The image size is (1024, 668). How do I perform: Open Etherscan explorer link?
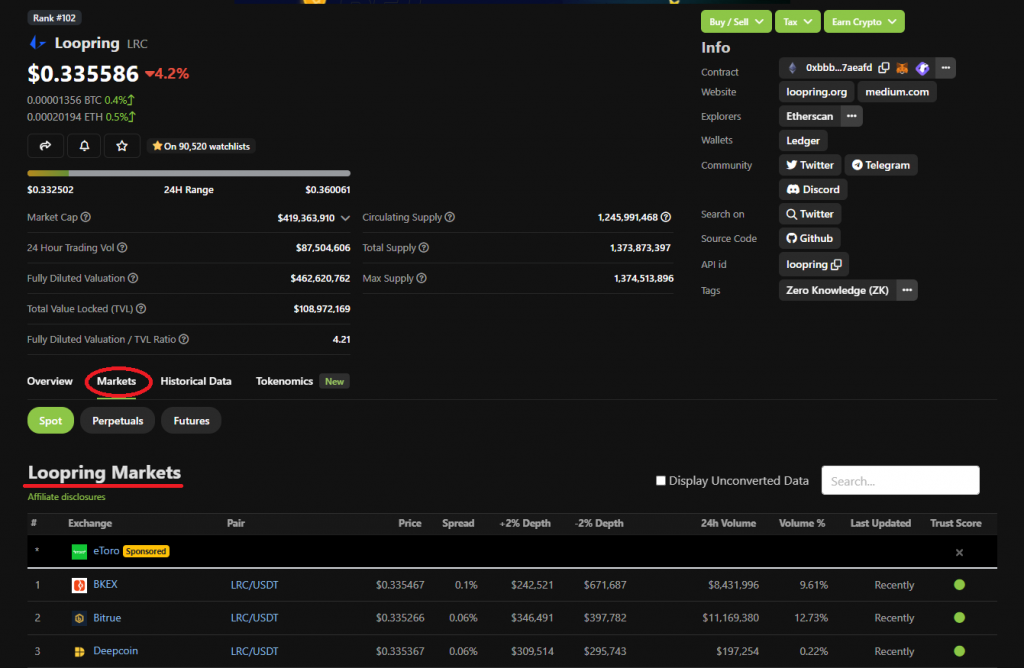tap(809, 116)
